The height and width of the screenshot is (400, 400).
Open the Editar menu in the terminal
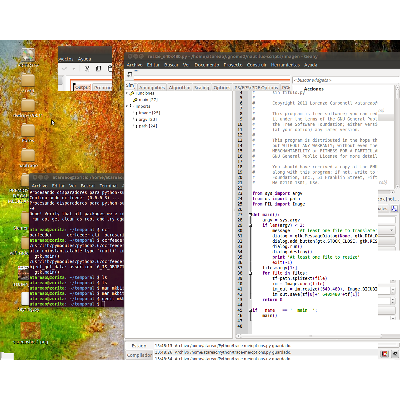[58, 185]
